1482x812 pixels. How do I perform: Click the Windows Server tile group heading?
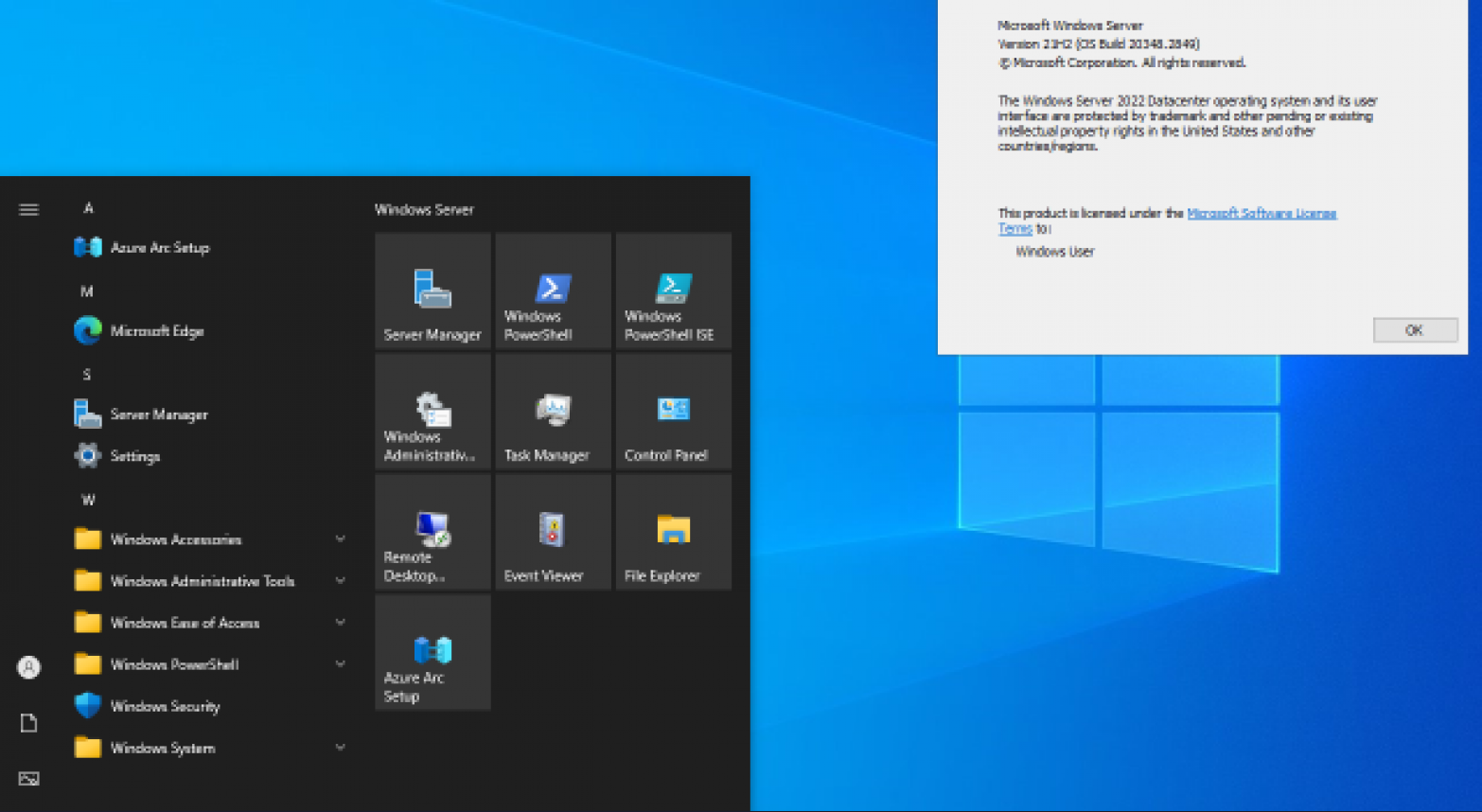coord(424,210)
